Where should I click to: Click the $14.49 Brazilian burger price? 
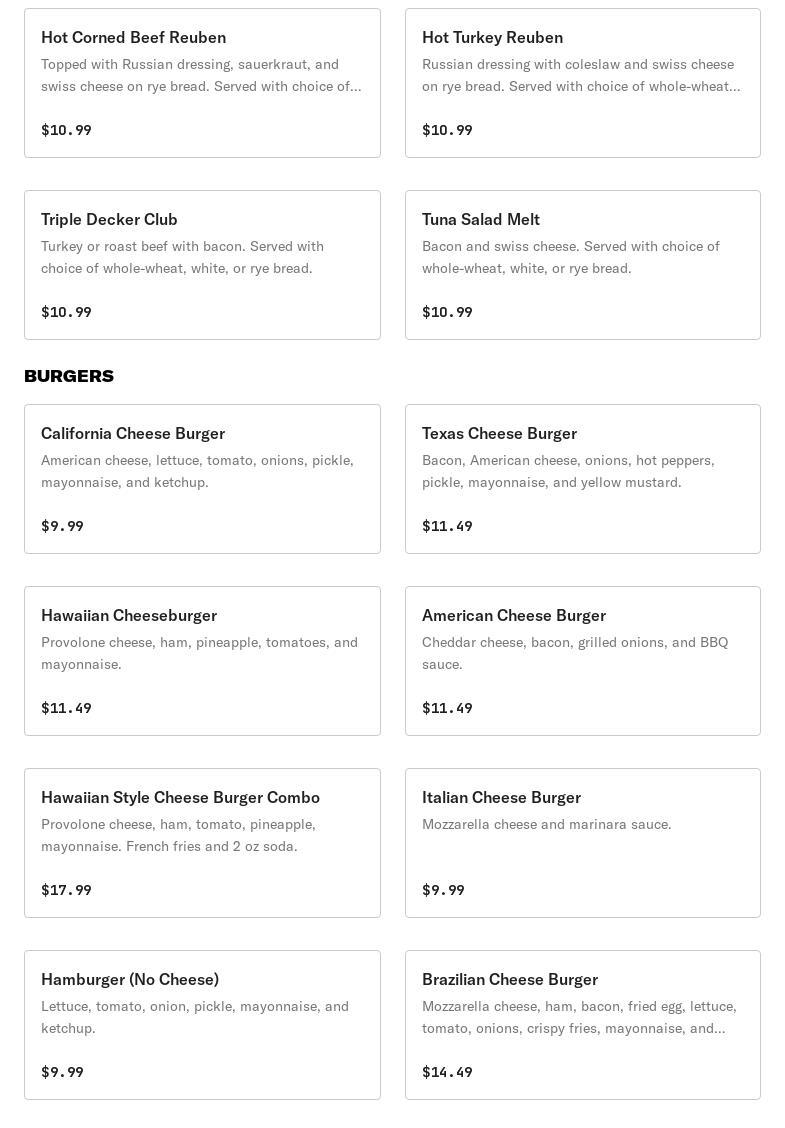[447, 1072]
